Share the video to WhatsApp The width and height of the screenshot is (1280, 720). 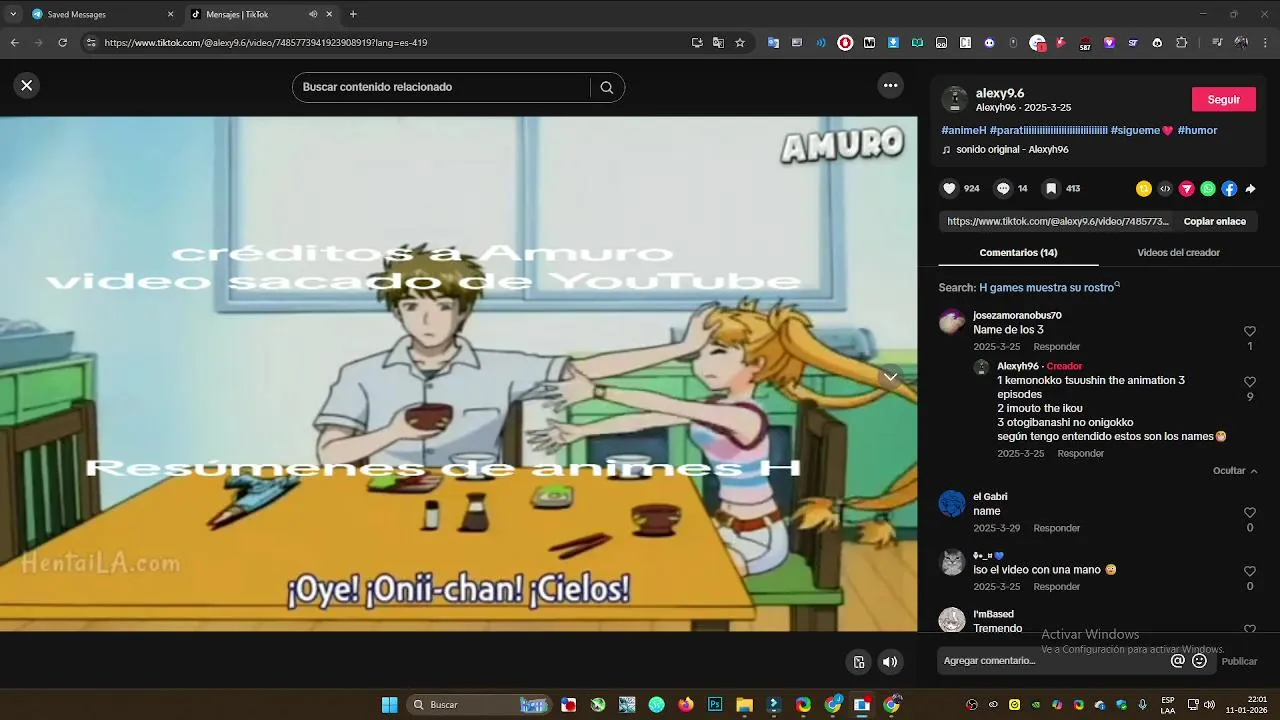[1208, 188]
